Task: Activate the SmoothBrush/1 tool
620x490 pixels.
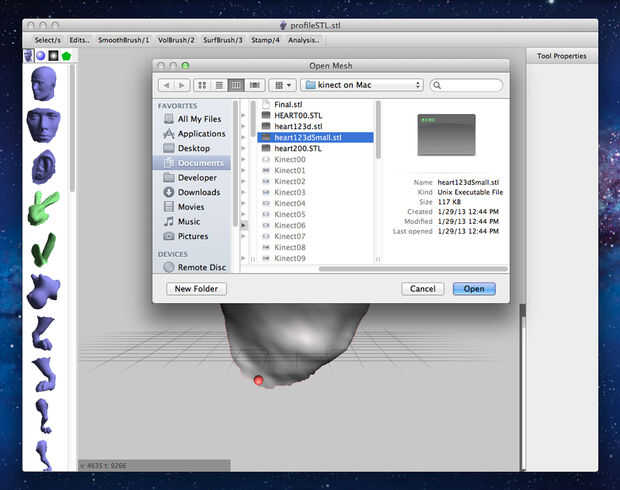Action: (x=124, y=40)
